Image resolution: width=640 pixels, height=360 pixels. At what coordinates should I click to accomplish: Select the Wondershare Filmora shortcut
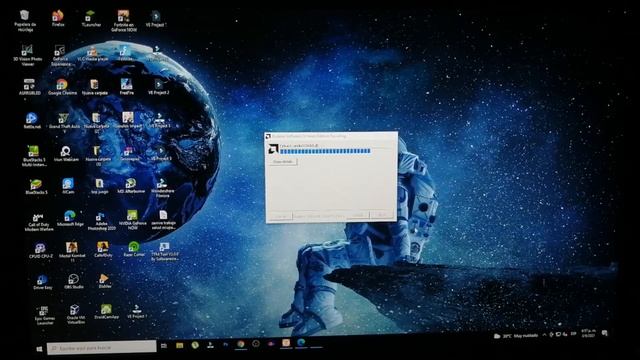pyautogui.click(x=162, y=188)
